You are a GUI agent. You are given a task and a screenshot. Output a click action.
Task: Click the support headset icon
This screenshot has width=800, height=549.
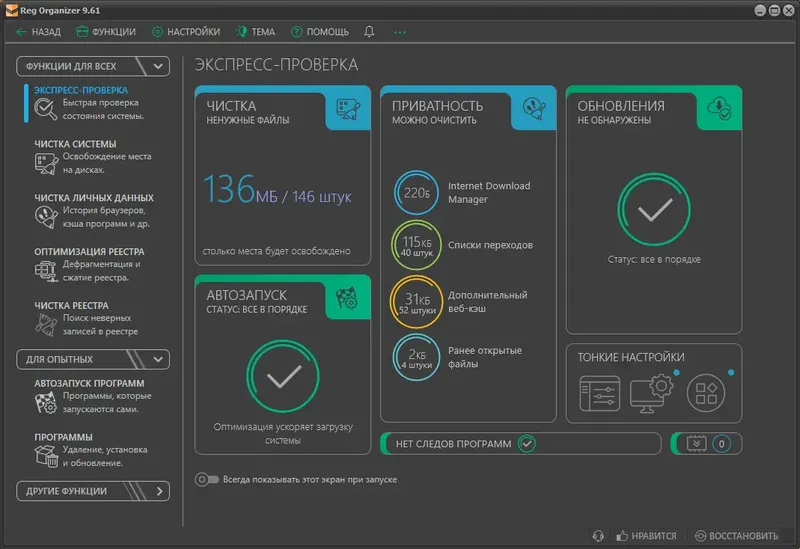(598, 536)
